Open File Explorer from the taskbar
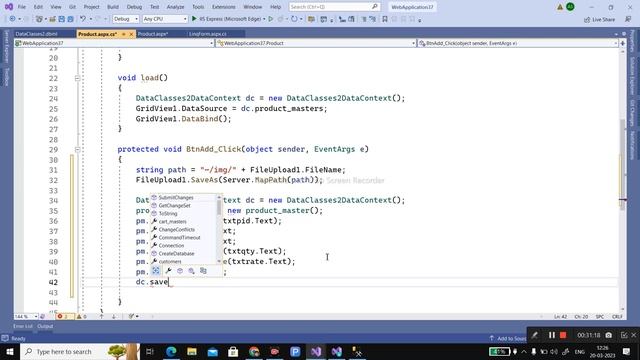 click(192, 351)
